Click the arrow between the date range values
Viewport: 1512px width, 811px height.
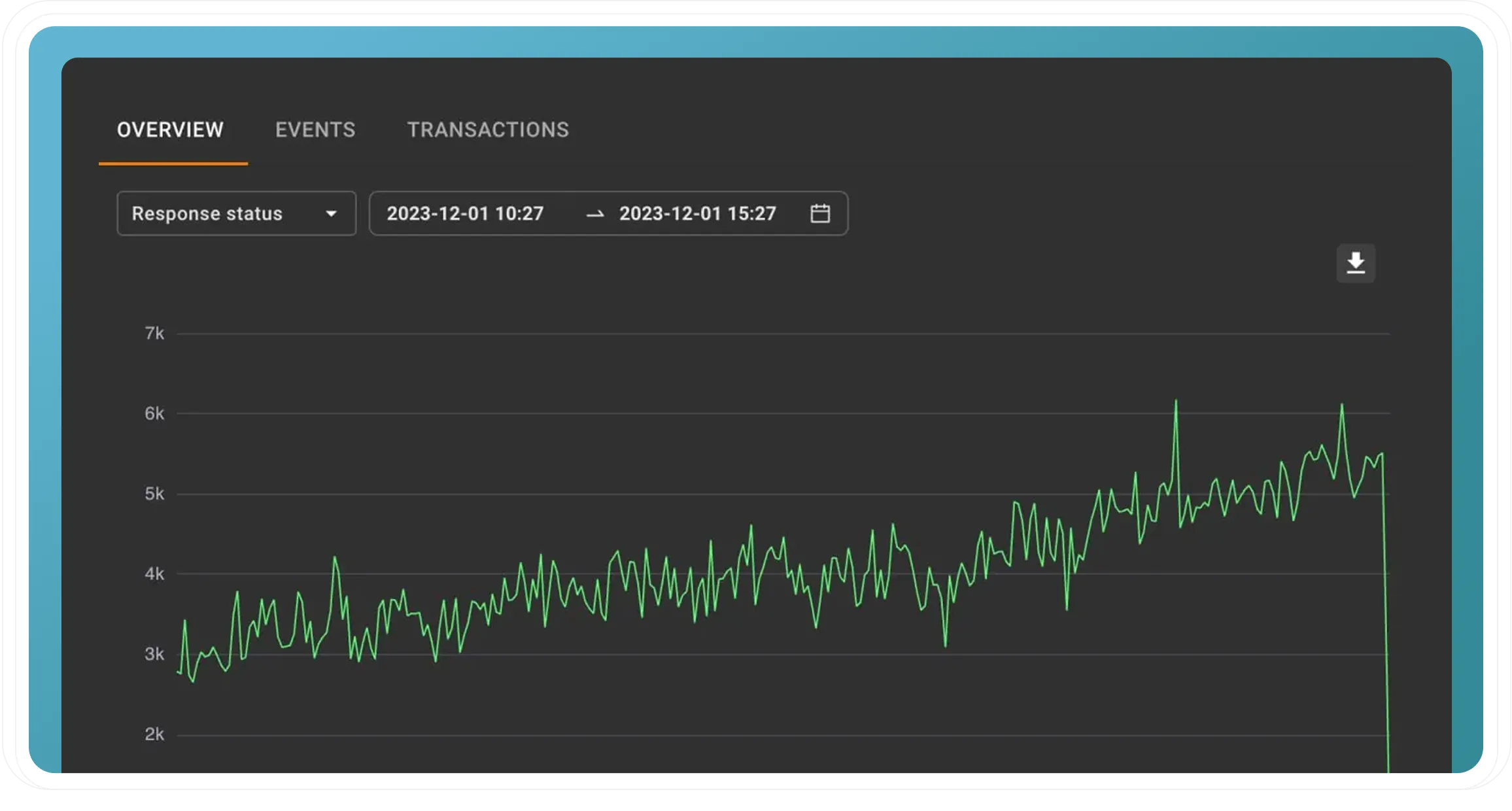[595, 214]
